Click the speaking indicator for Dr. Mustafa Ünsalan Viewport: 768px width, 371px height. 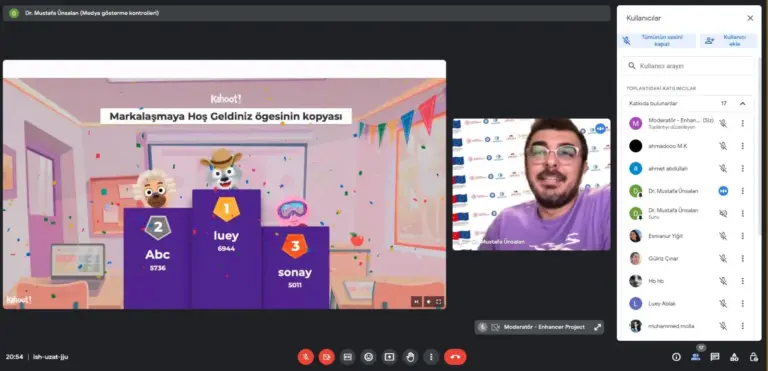[723, 191]
